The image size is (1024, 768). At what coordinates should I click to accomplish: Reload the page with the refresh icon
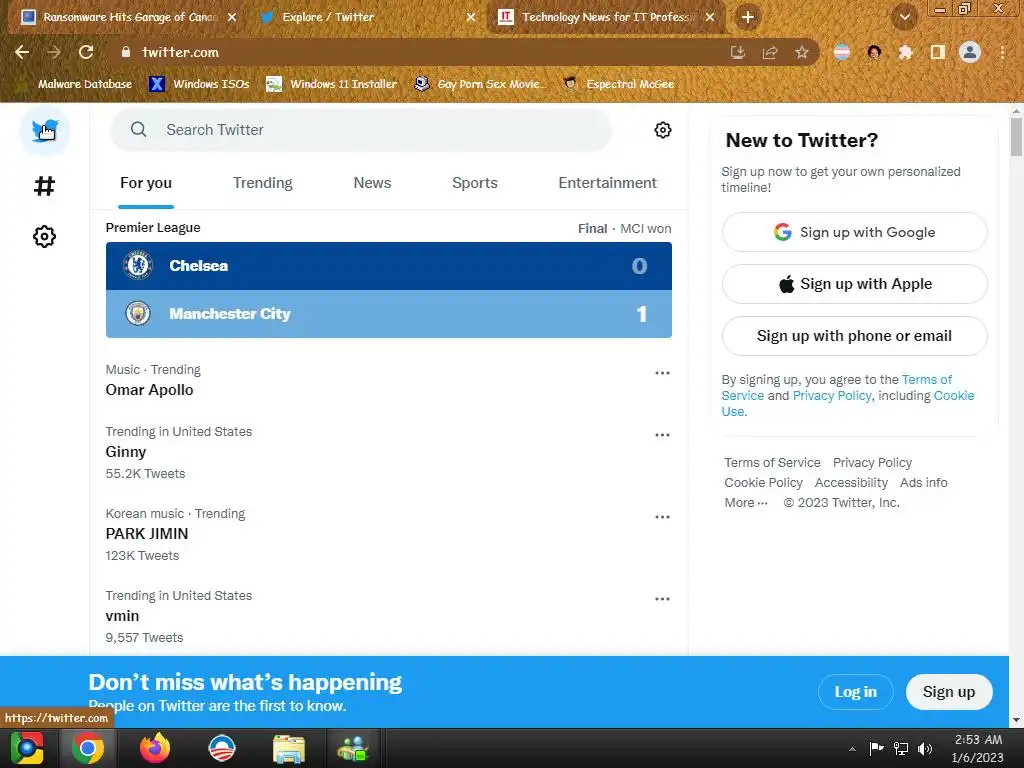tap(86, 52)
